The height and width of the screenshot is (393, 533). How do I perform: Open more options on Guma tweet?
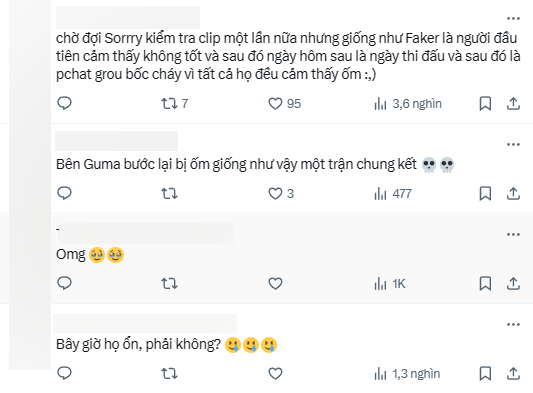point(513,144)
